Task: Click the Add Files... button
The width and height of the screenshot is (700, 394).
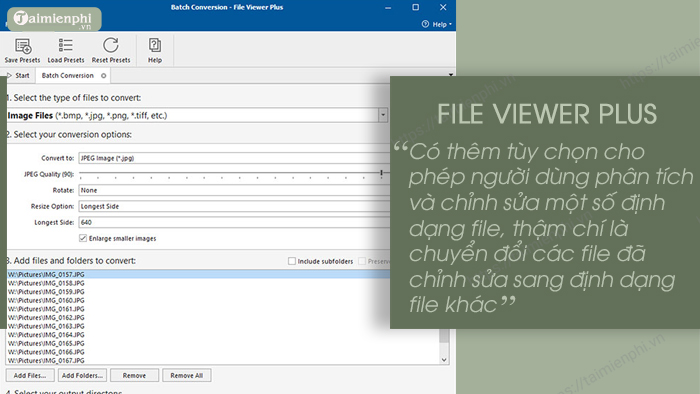Action: 30,375
